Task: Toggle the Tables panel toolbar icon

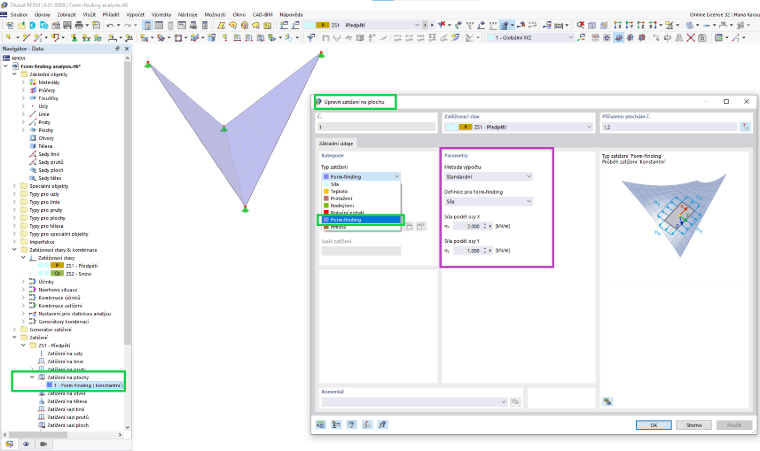Action: coord(158,25)
